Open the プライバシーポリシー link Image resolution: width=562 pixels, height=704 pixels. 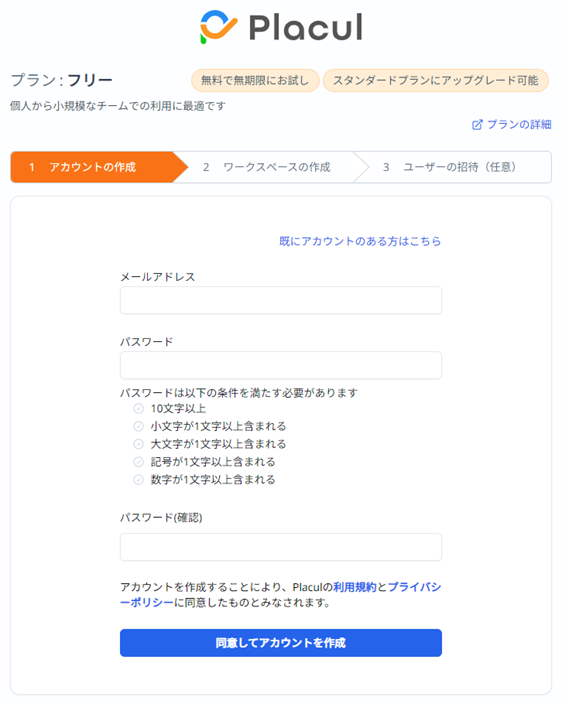414,587
